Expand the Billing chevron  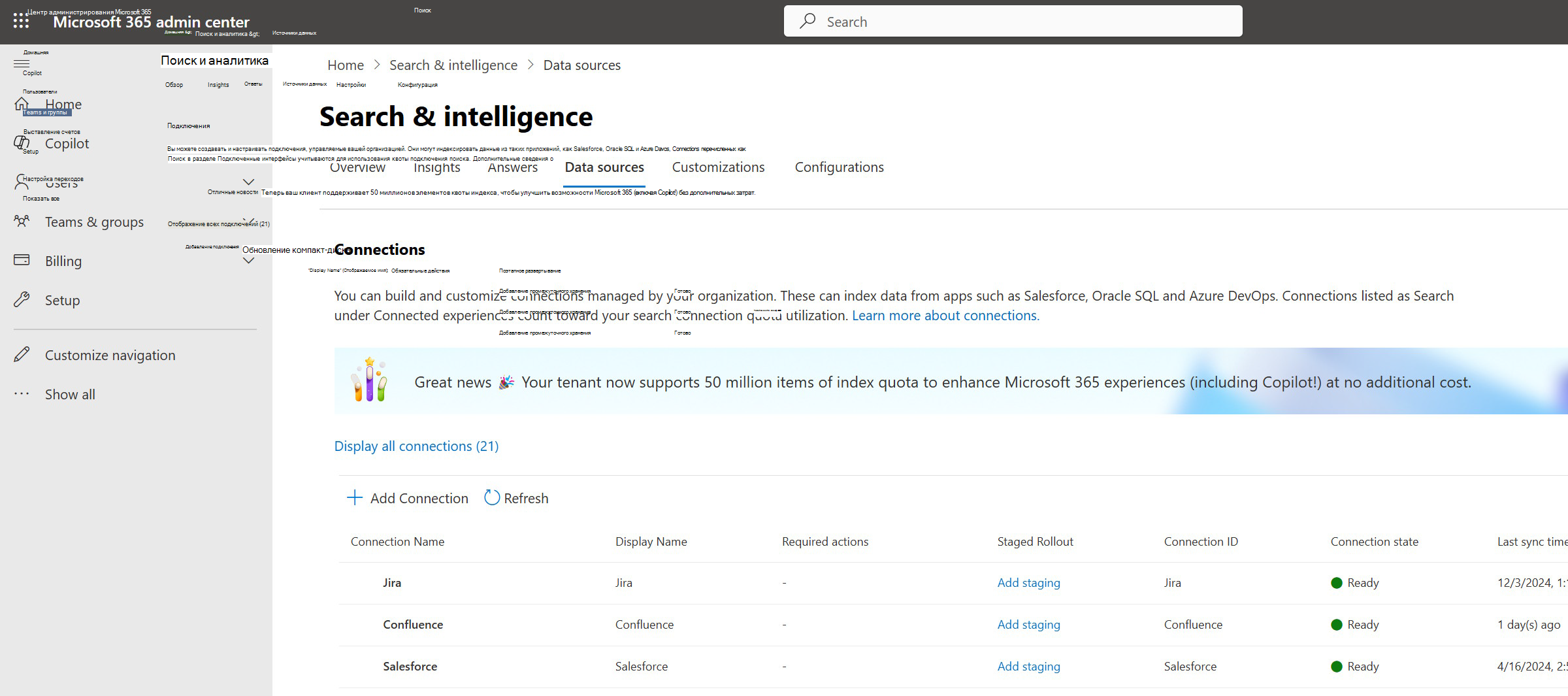coord(248,261)
